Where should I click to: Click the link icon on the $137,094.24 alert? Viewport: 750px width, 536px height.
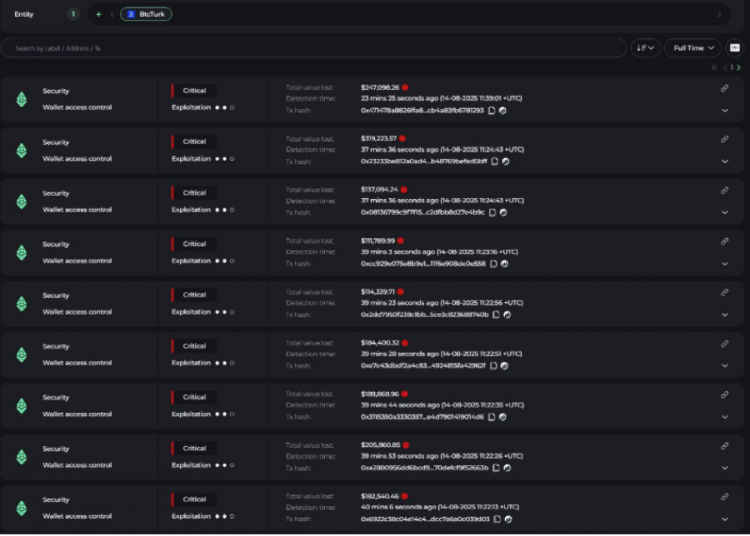coord(724,190)
